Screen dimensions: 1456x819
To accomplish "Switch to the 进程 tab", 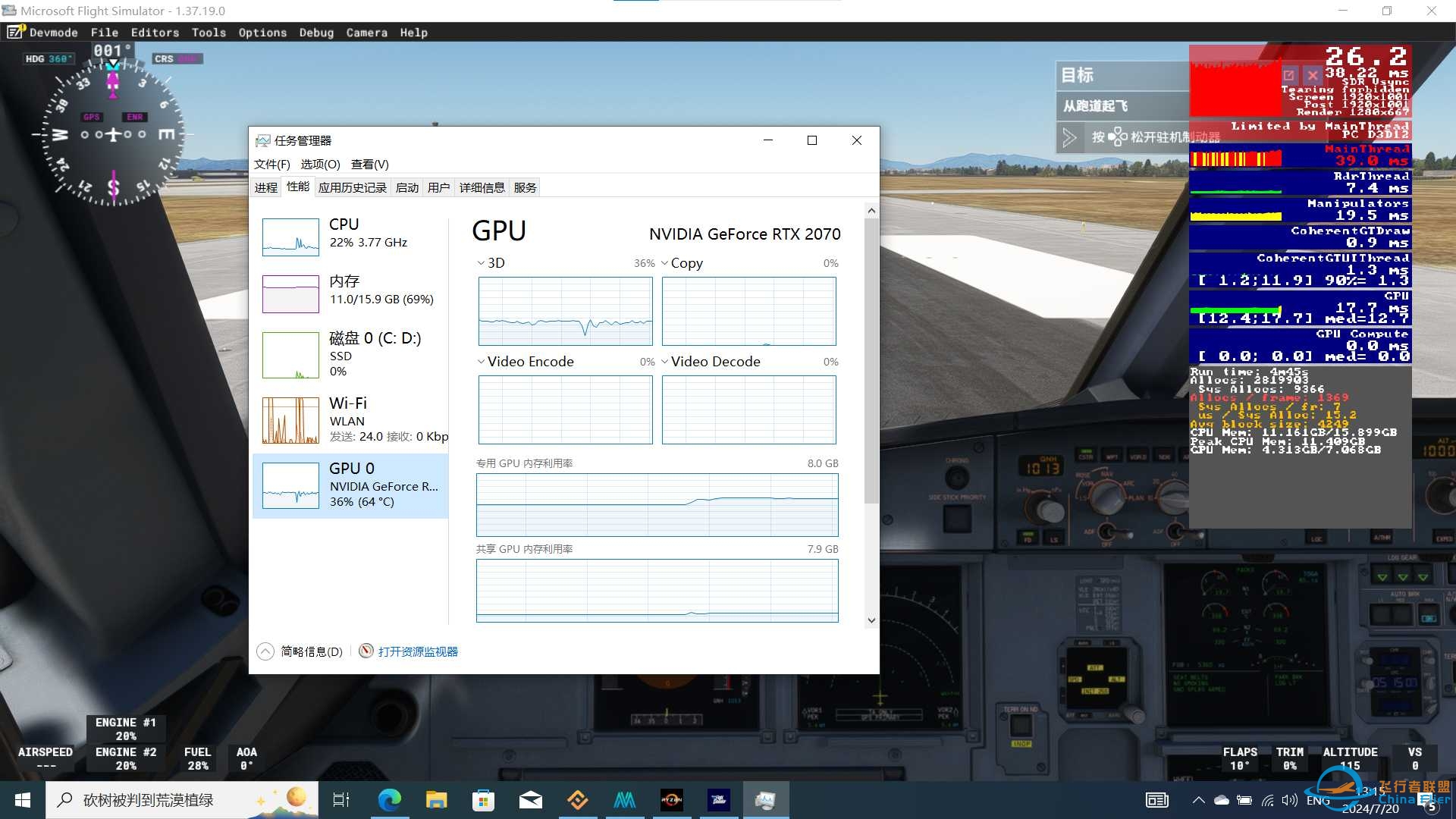I will point(265,187).
